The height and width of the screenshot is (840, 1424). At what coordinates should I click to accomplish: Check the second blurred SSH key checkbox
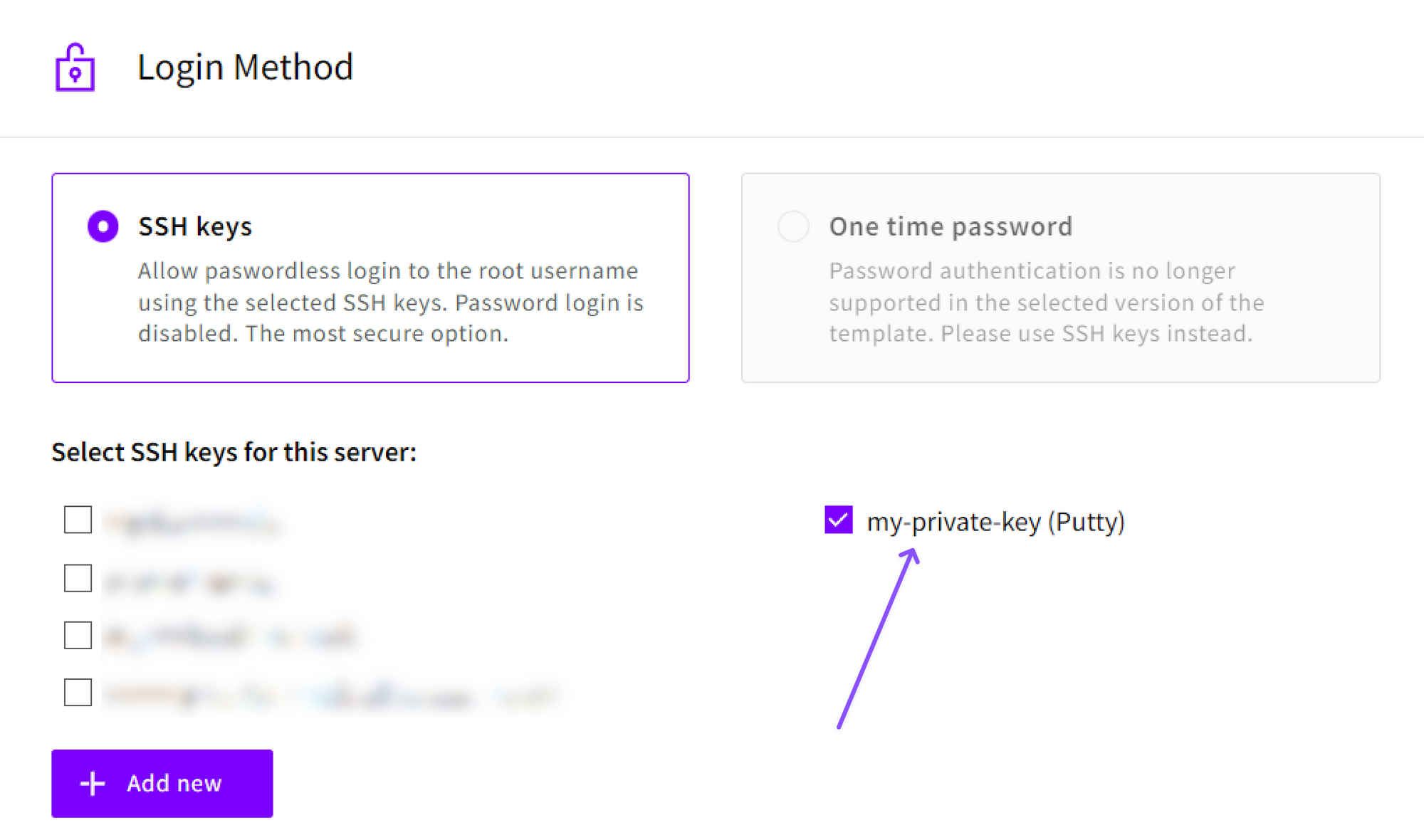(x=78, y=578)
